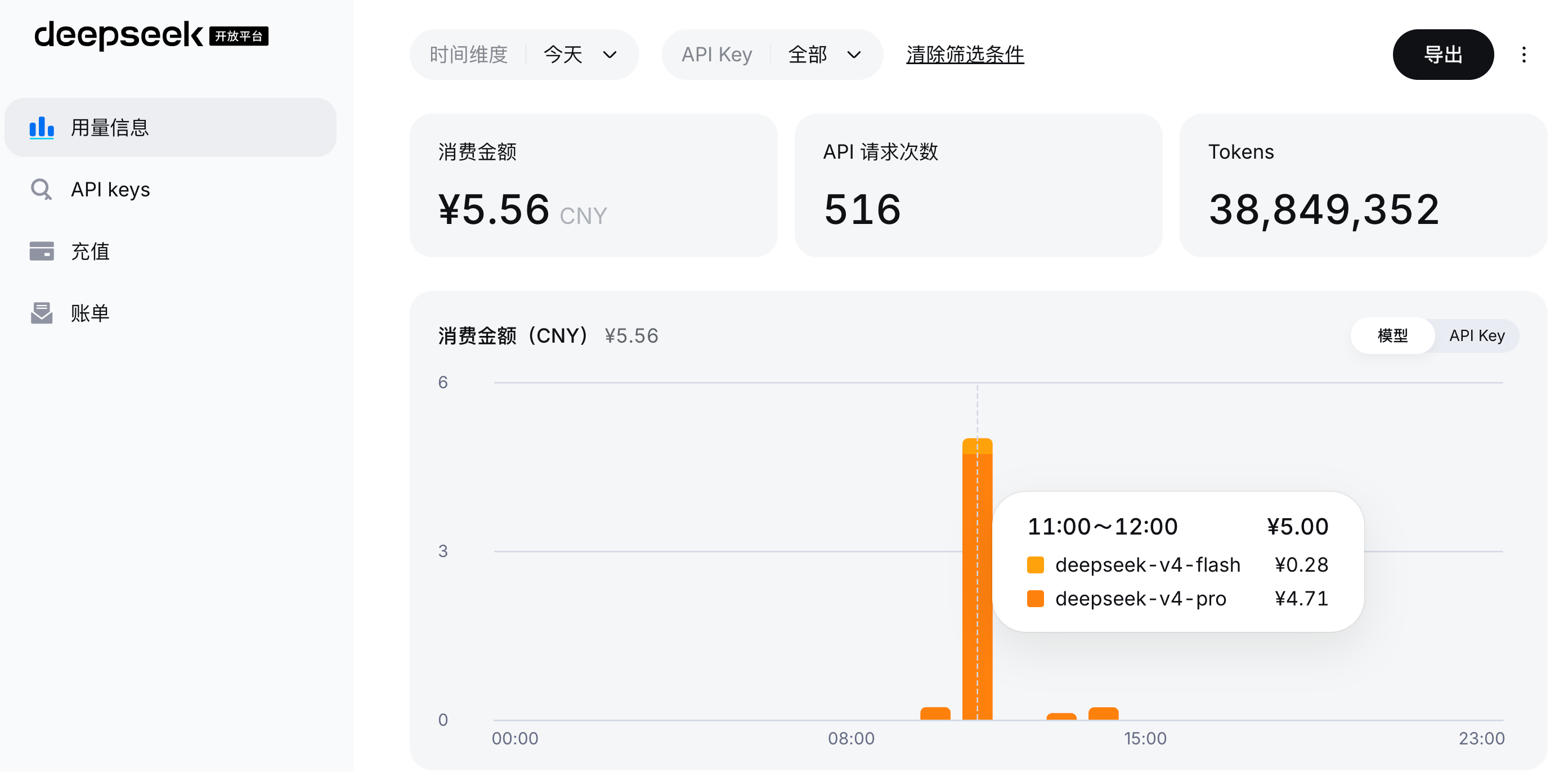
Task: Click the ¥5.00 total in tooltip
Action: [x=1298, y=527]
